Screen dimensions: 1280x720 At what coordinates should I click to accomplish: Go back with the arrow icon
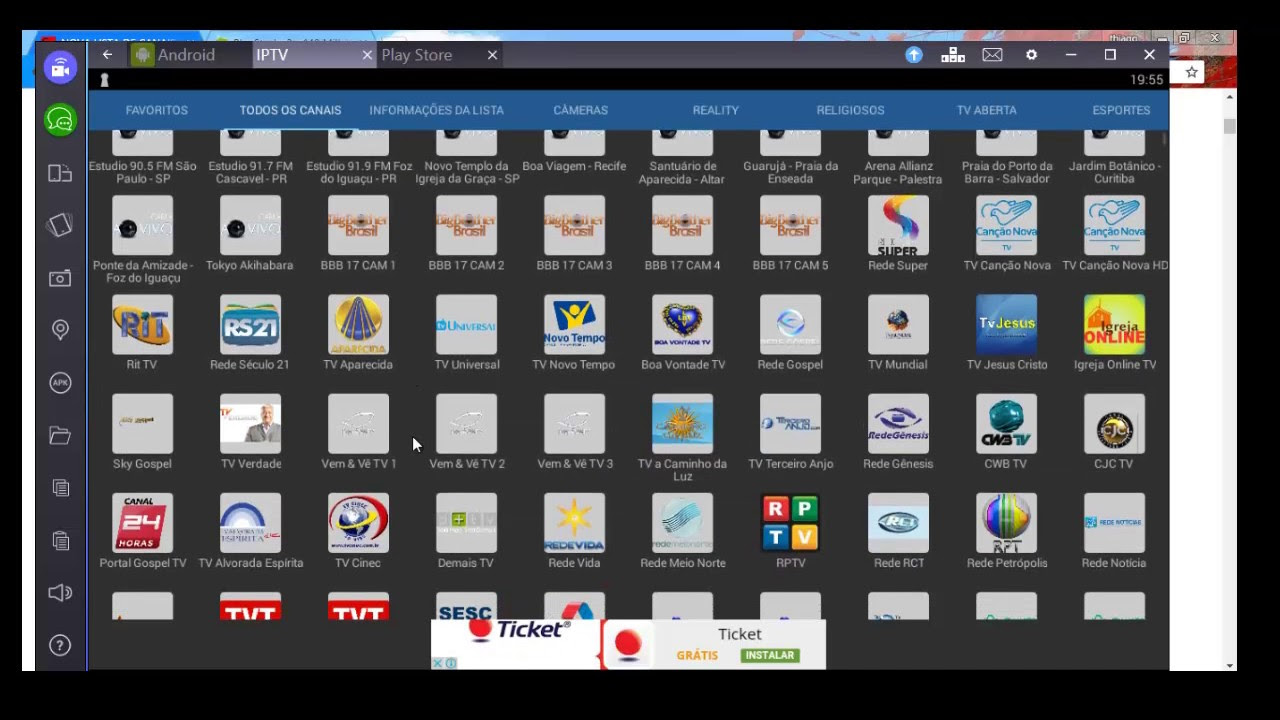coord(107,55)
